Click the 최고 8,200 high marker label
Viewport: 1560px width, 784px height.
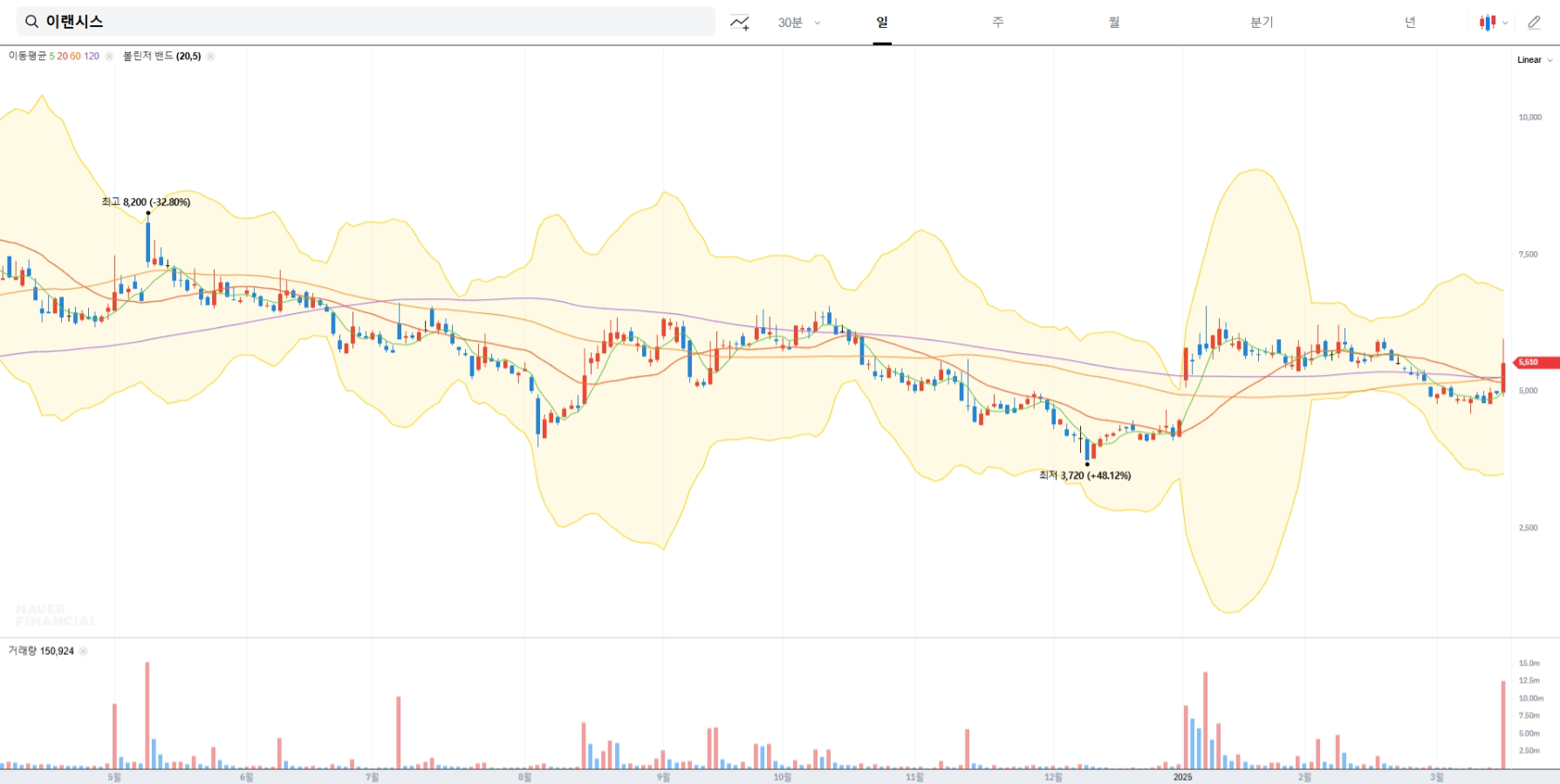pyautogui.click(x=146, y=202)
